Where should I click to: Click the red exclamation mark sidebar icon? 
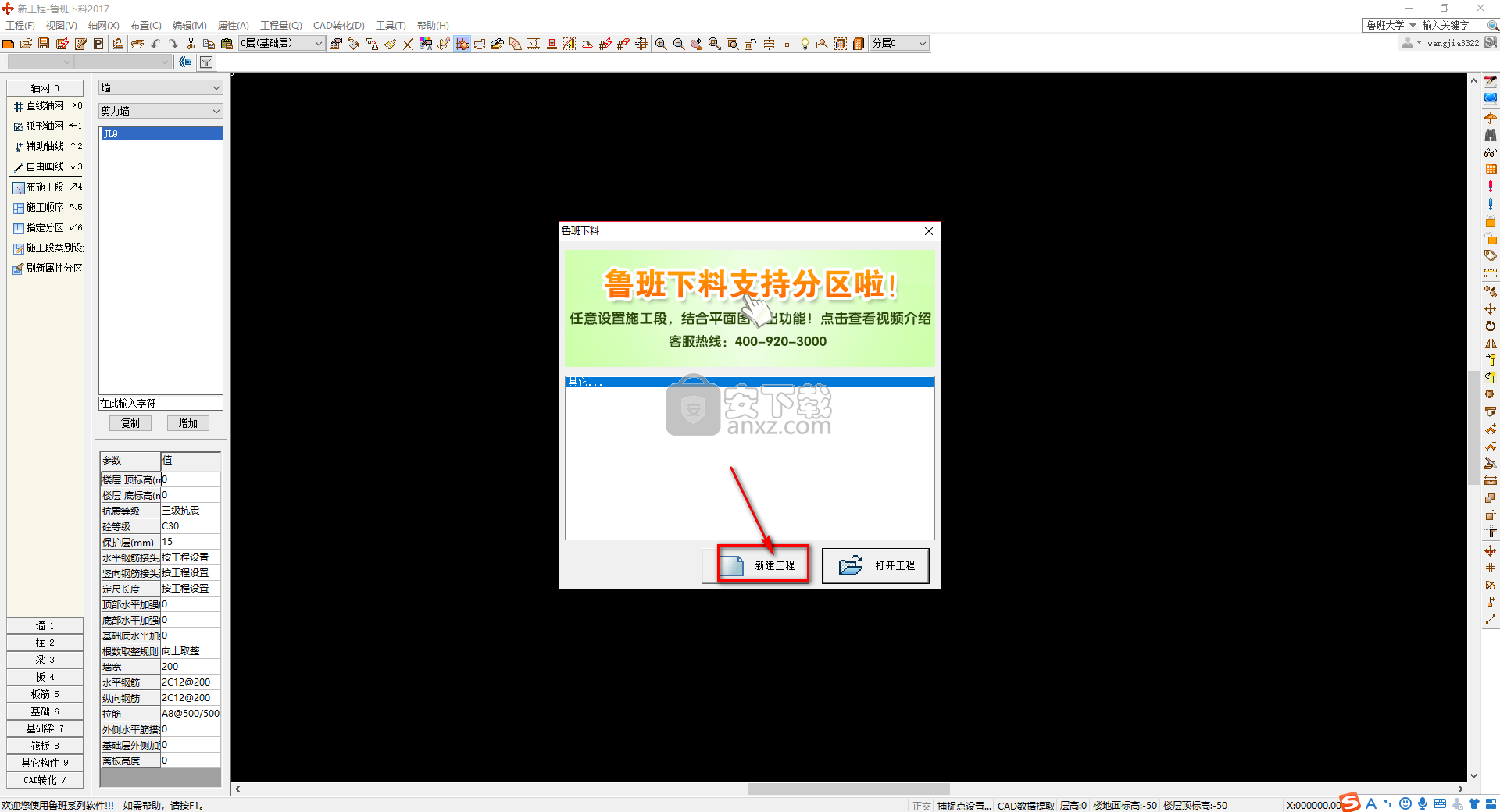[x=1491, y=187]
